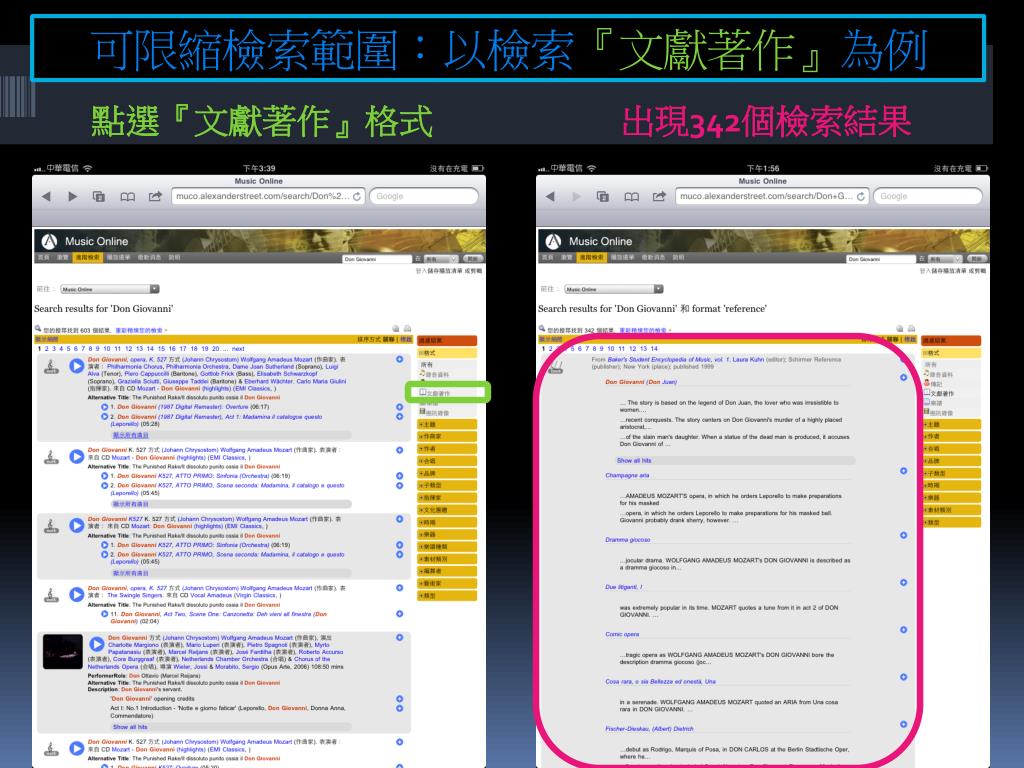The height and width of the screenshot is (768, 1024).
Task: Open the Music Online go-to dropdown in right page
Action: [x=614, y=289]
